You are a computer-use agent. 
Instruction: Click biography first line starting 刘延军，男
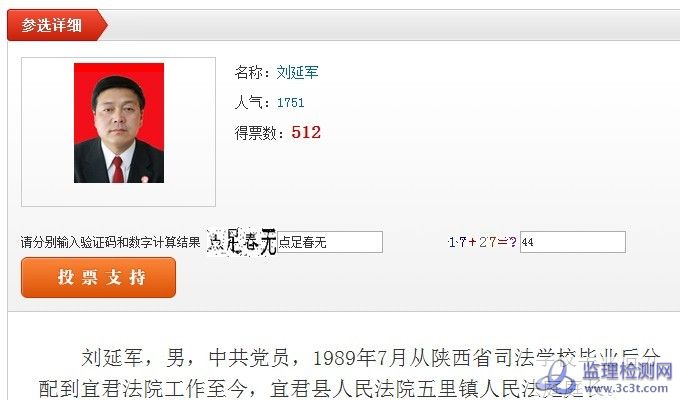[x=371, y=358]
